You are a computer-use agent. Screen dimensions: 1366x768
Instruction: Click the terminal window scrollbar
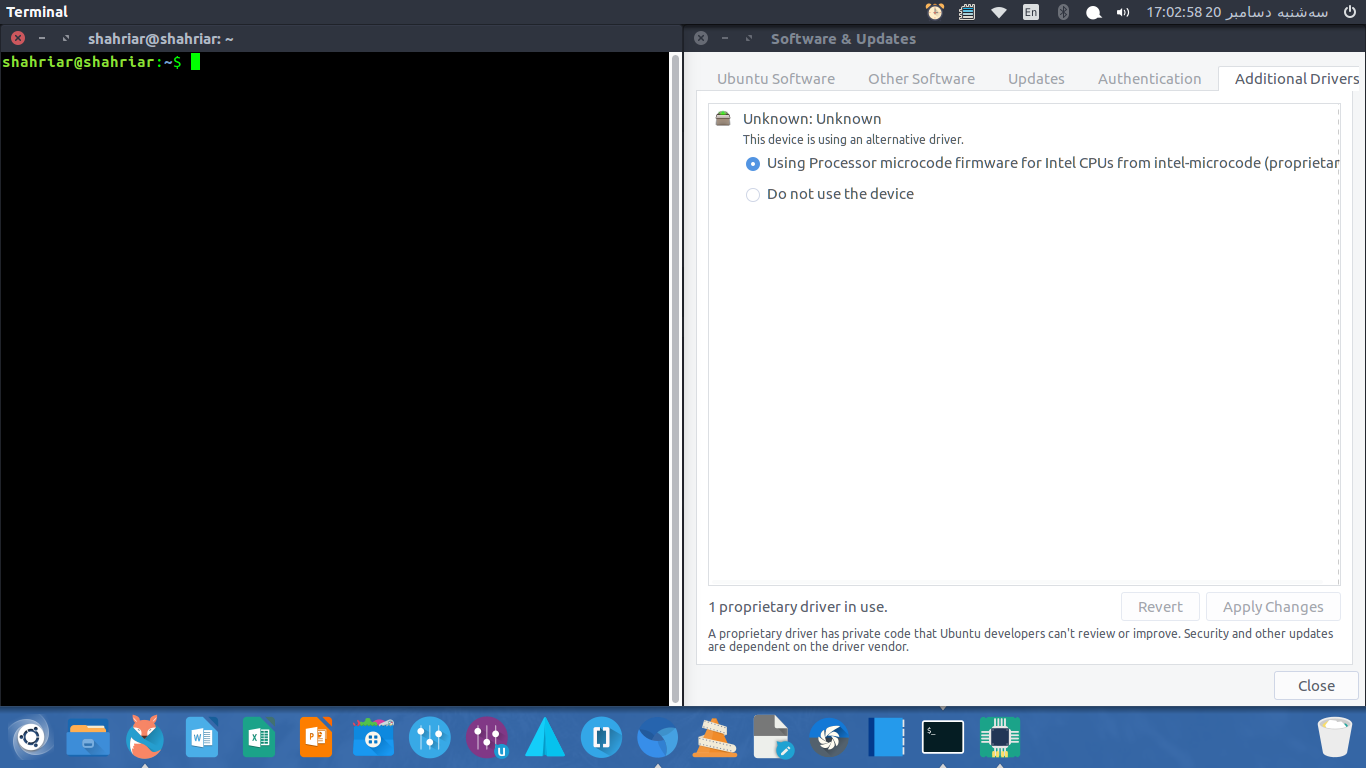(x=675, y=380)
